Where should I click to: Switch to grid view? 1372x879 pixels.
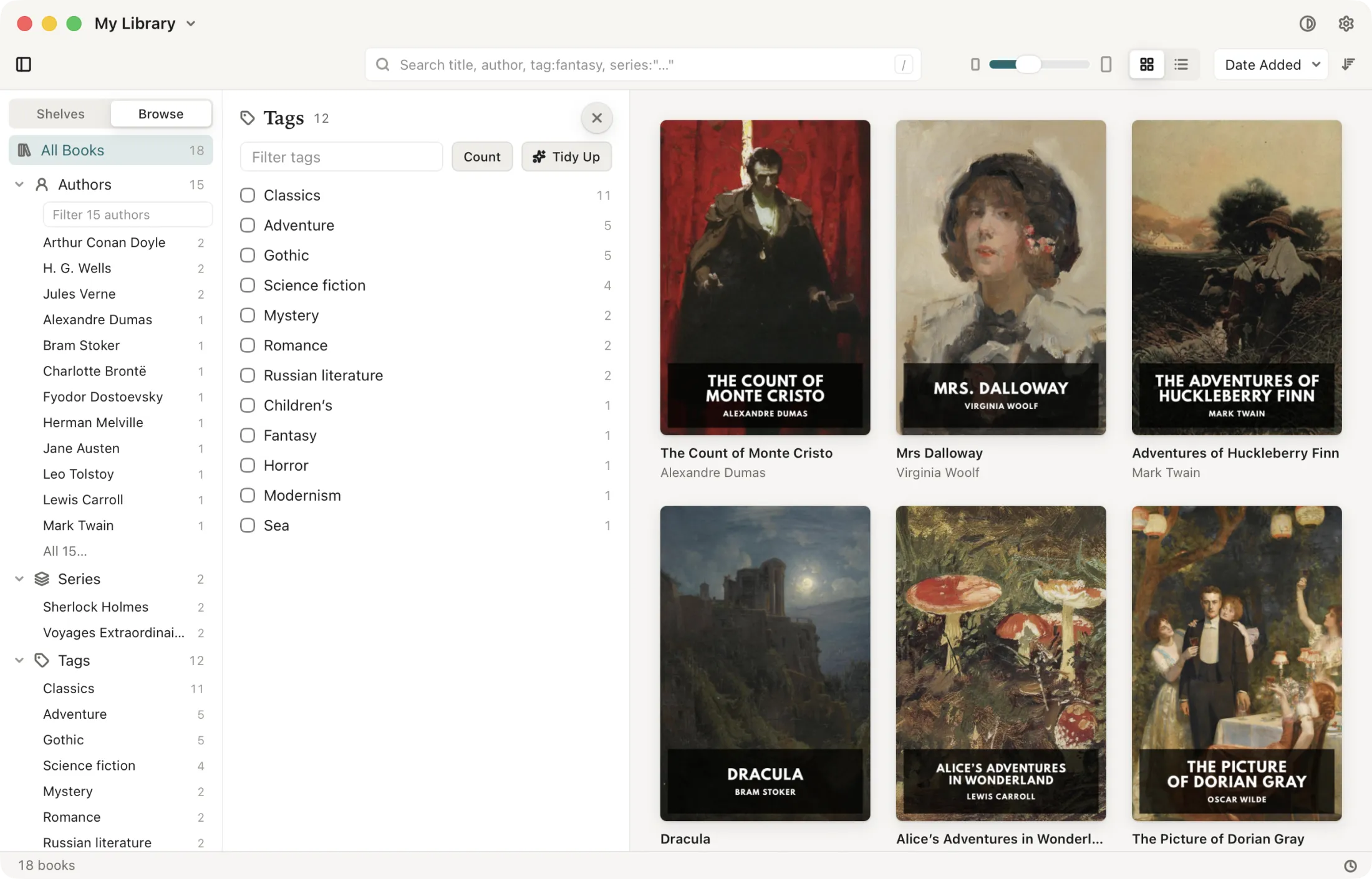coord(1146,64)
